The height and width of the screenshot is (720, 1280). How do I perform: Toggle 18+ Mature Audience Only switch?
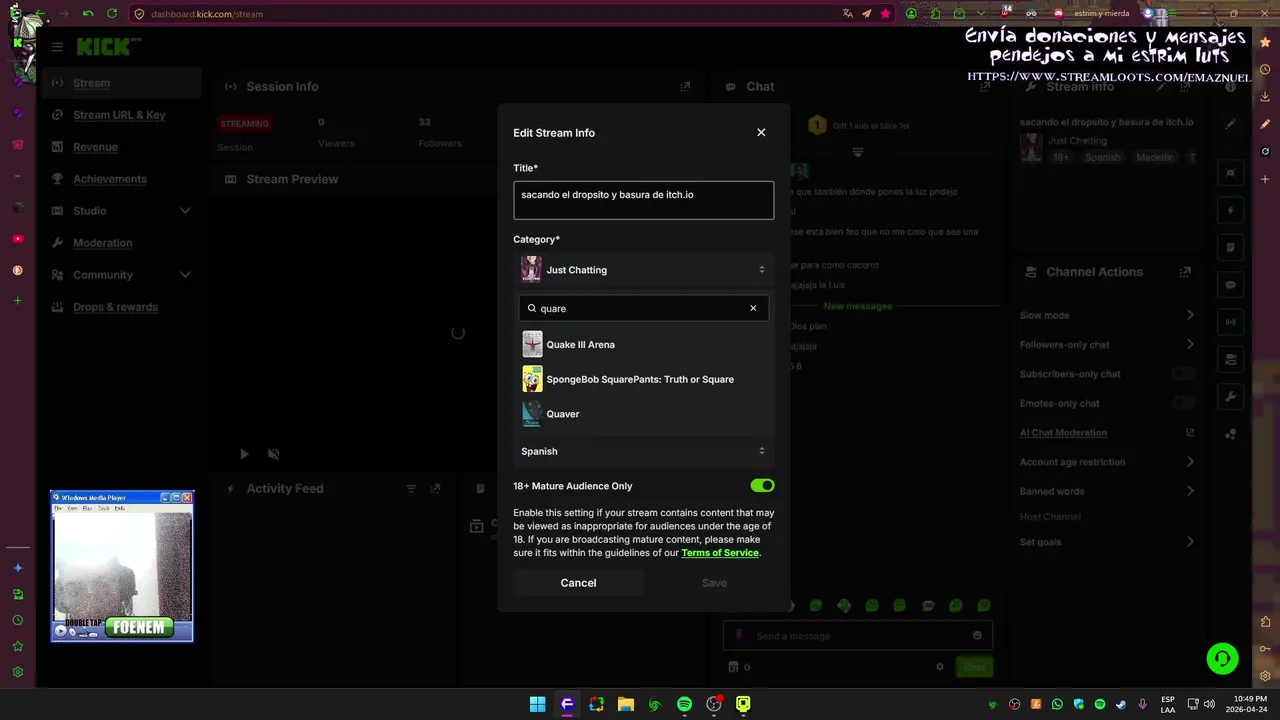pos(762,485)
